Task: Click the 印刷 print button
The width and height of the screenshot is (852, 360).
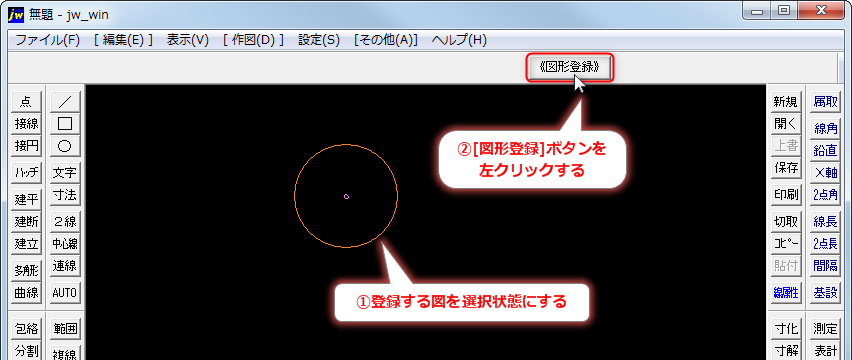Action: 786,194
